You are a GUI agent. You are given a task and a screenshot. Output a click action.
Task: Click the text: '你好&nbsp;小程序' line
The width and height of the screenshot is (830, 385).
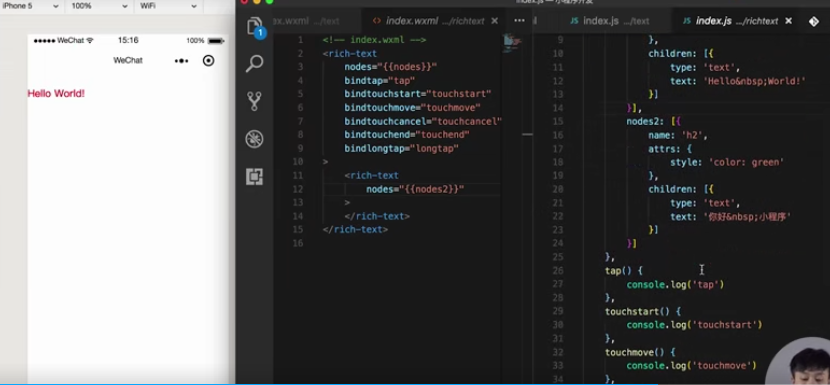pos(730,217)
